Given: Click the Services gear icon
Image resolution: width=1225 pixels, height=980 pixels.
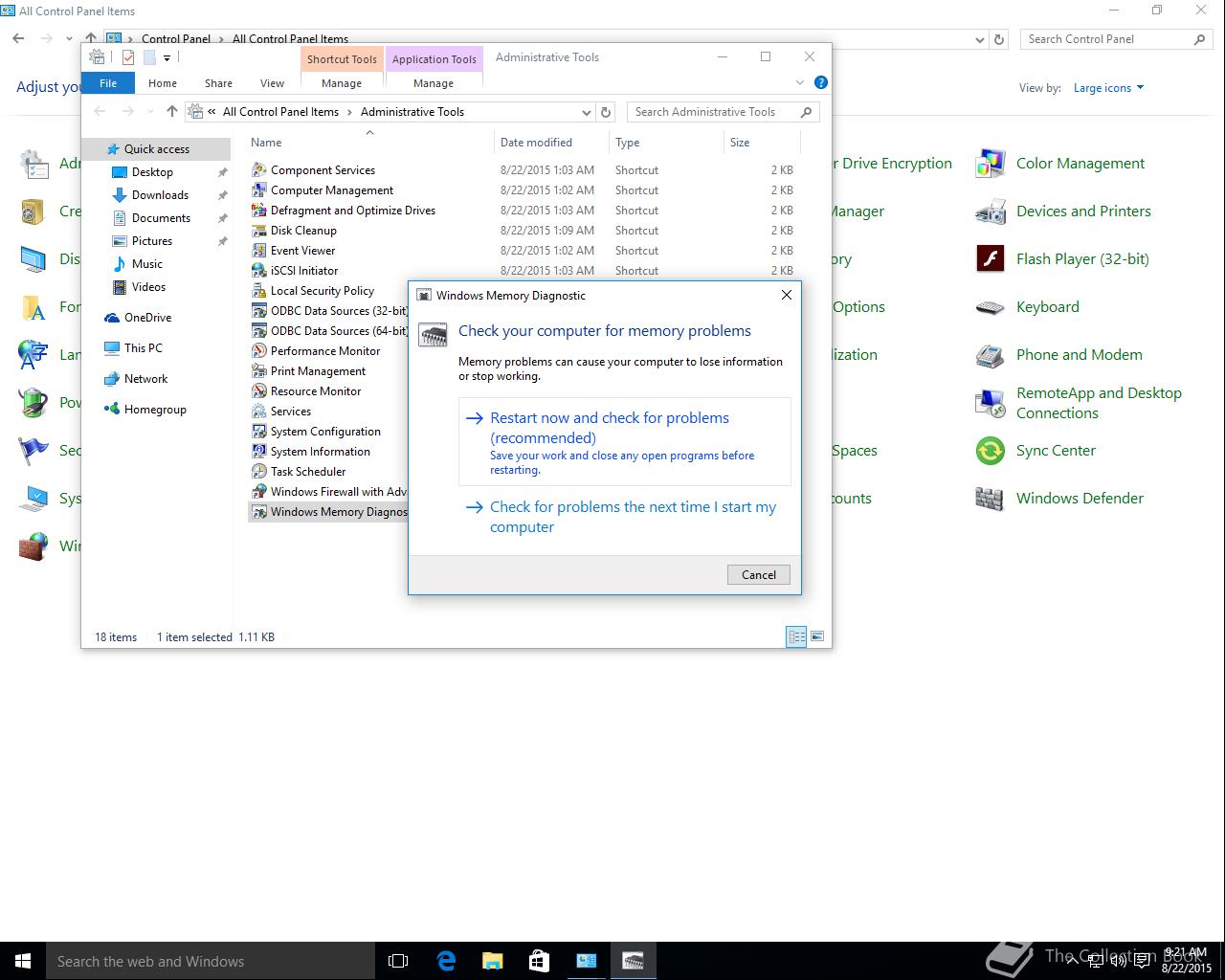Looking at the screenshot, I should (258, 412).
